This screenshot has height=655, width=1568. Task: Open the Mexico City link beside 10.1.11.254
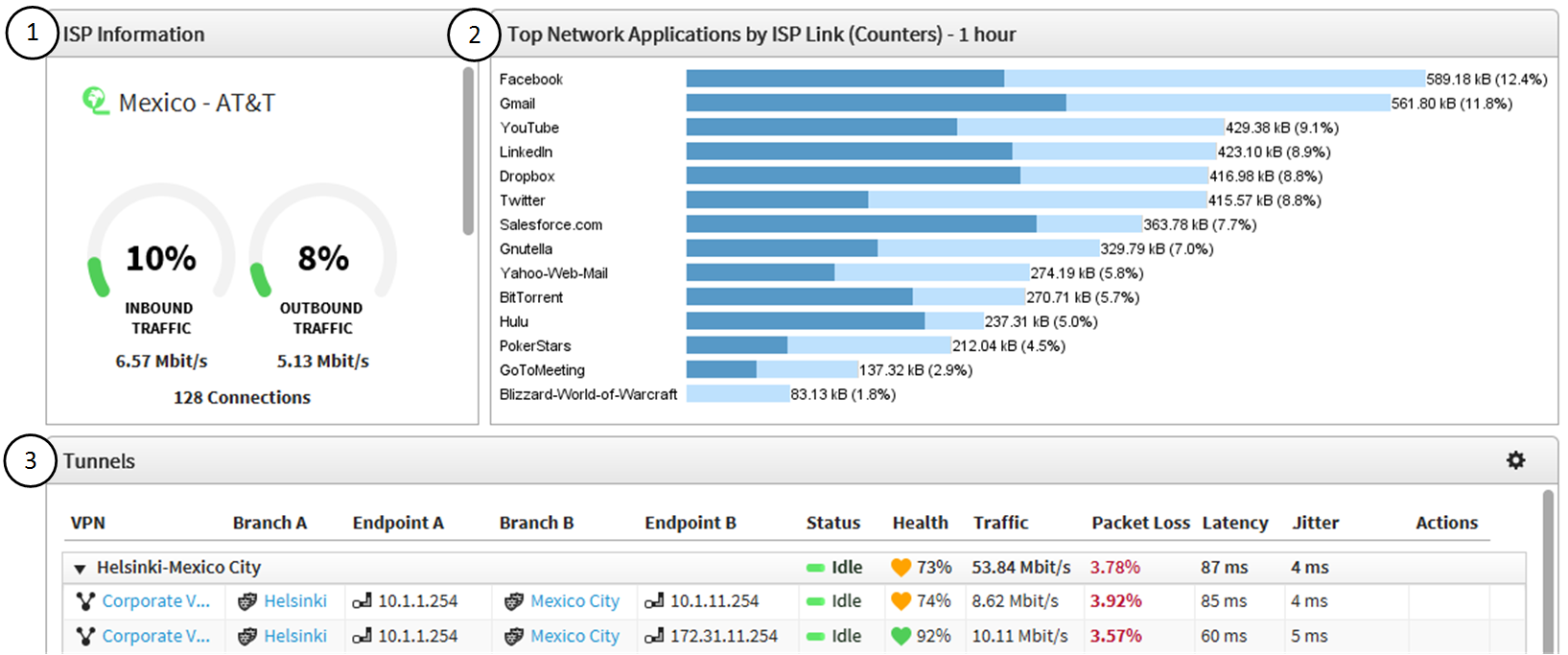click(x=575, y=601)
